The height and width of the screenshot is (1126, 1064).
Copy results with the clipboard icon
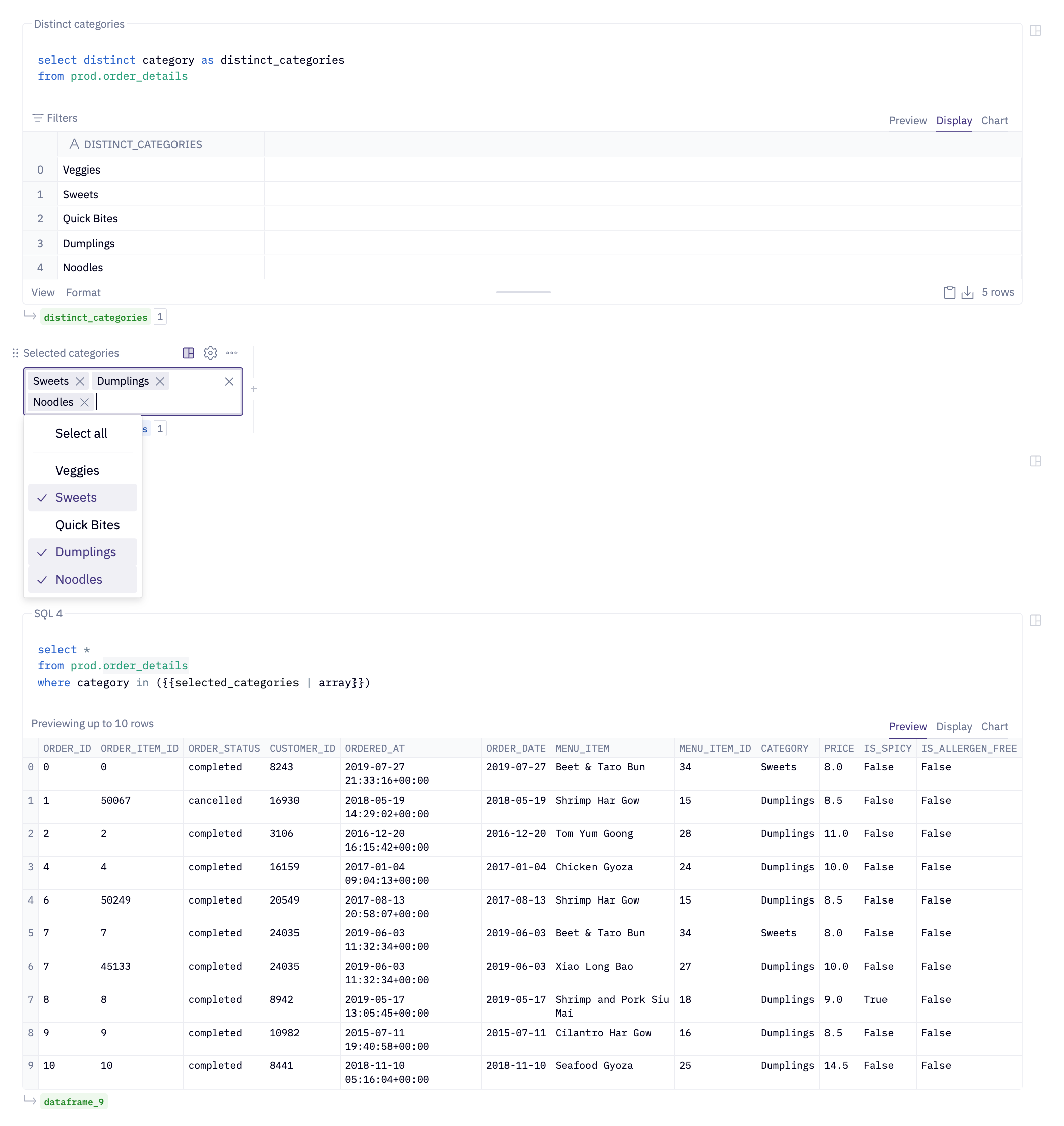point(949,292)
